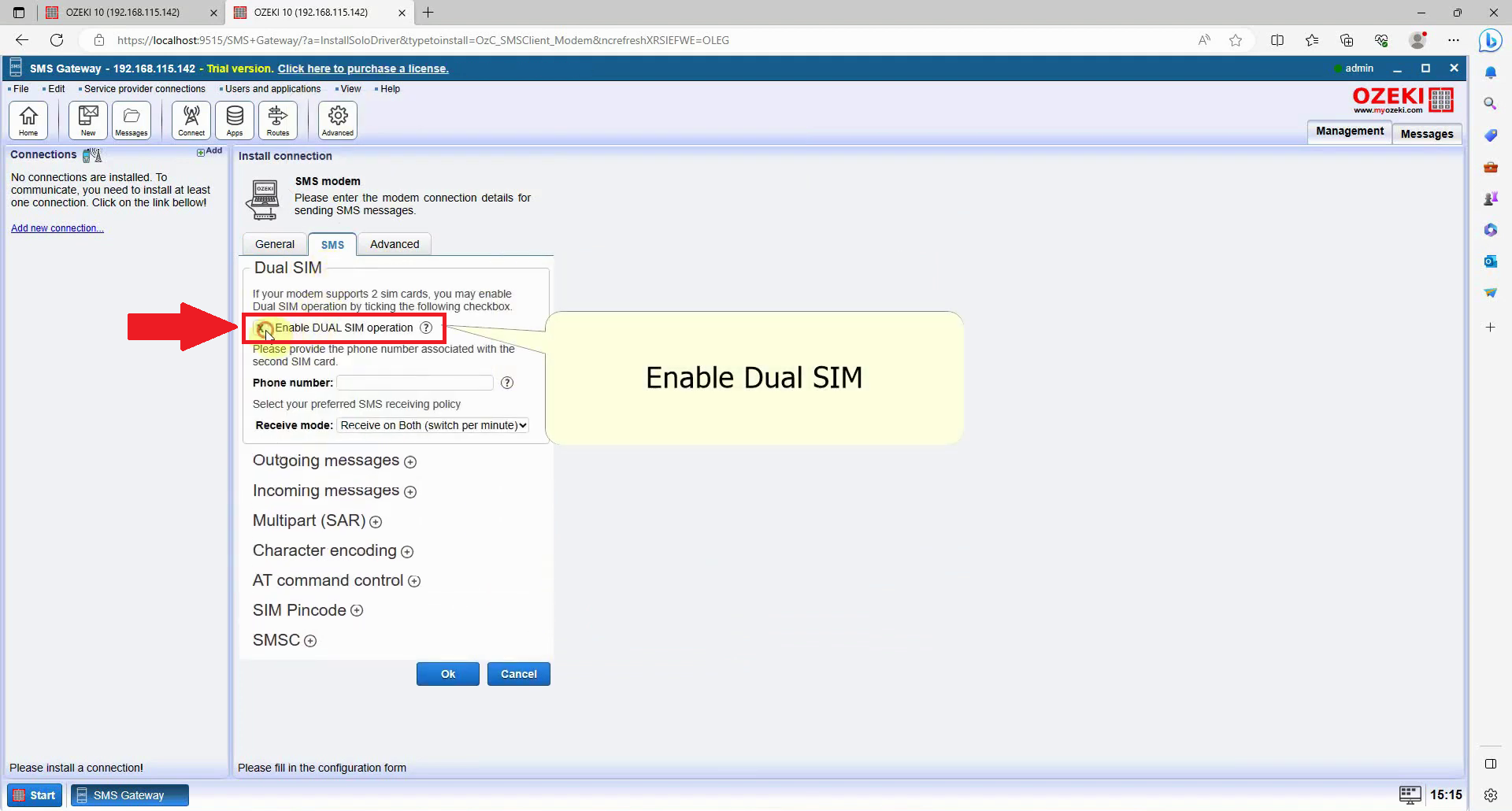Click the sidebar notification bell icon
Screen dimensions: 1512x811
[x=1490, y=72]
